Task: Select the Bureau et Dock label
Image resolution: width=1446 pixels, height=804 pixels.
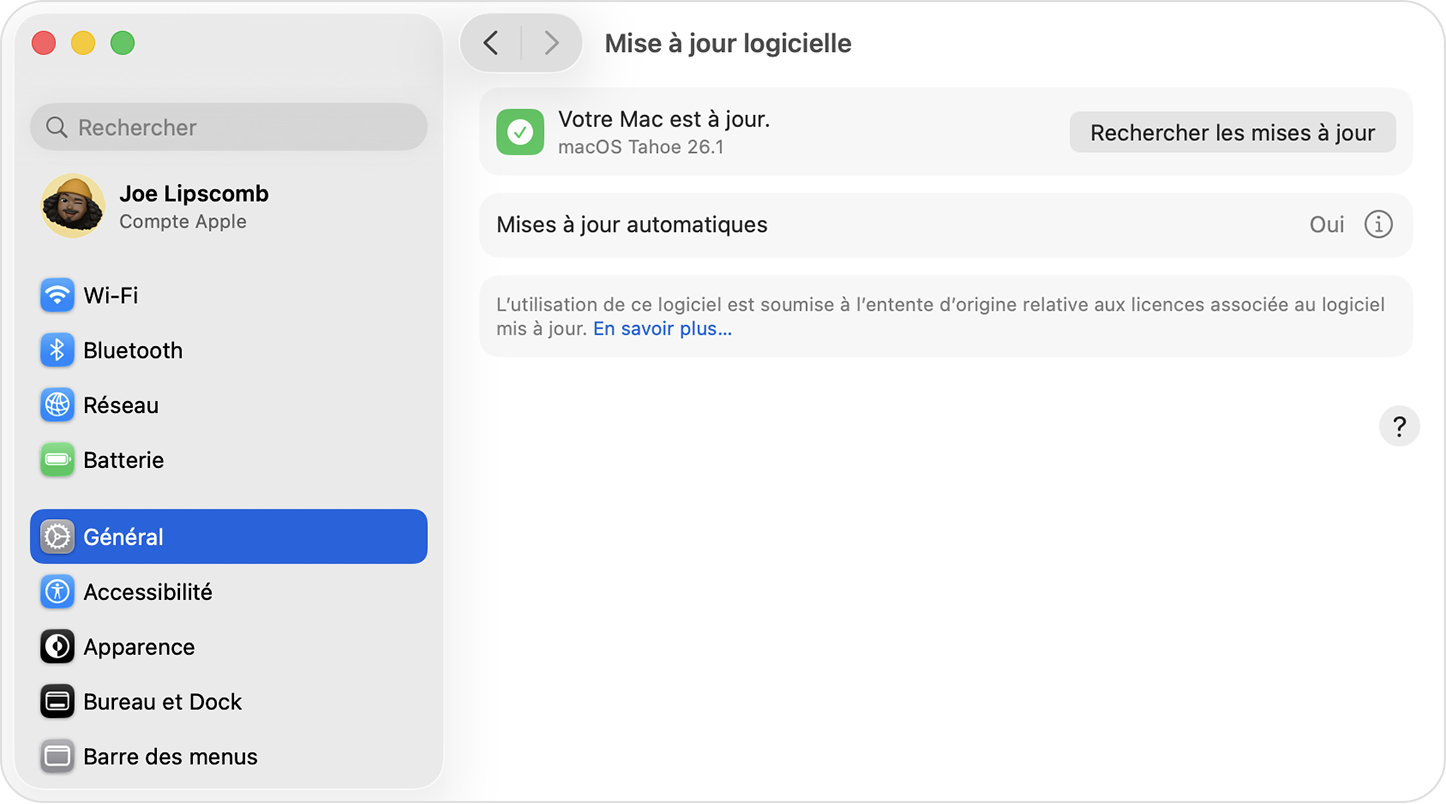Action: click(163, 703)
